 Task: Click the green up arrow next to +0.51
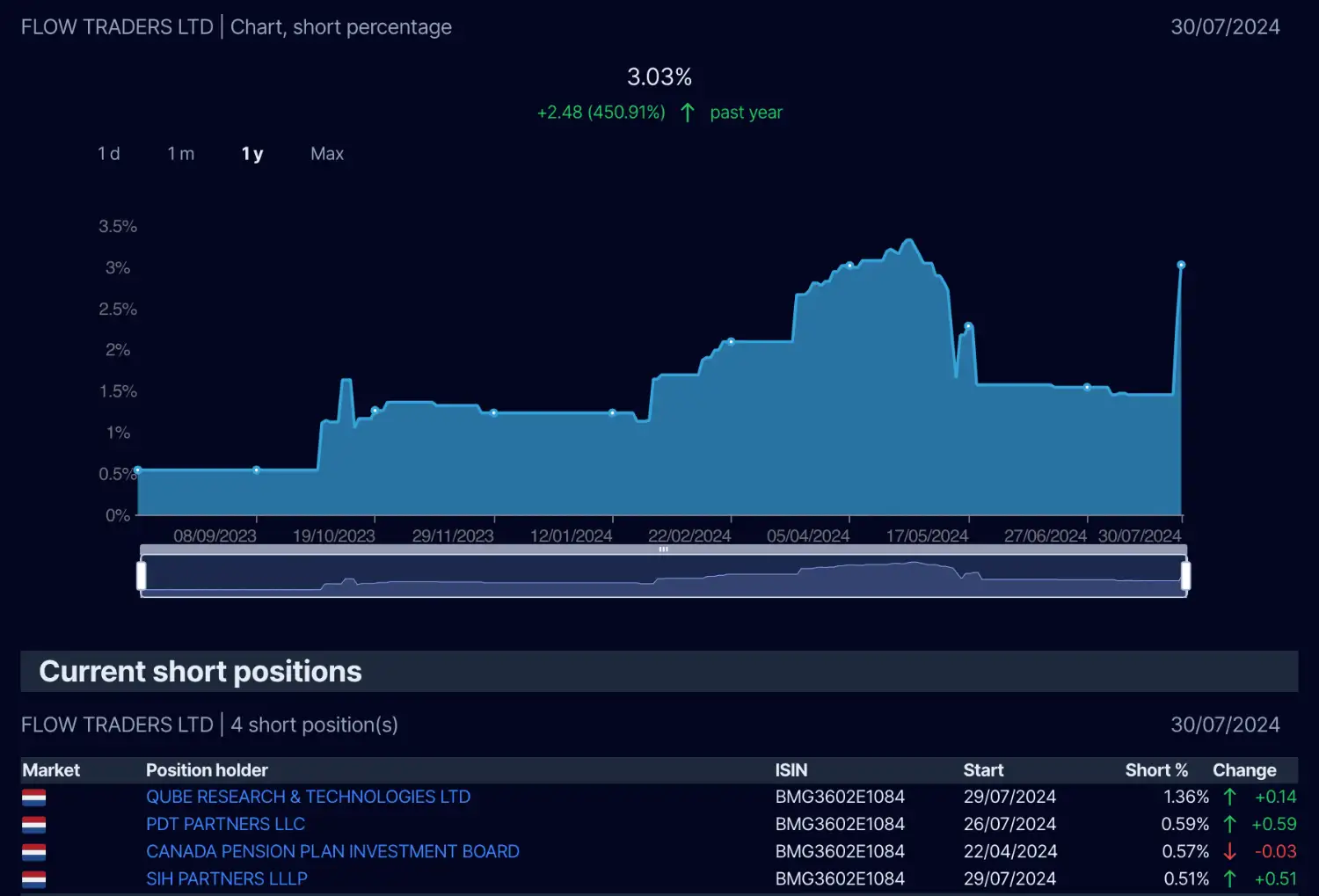1229,878
